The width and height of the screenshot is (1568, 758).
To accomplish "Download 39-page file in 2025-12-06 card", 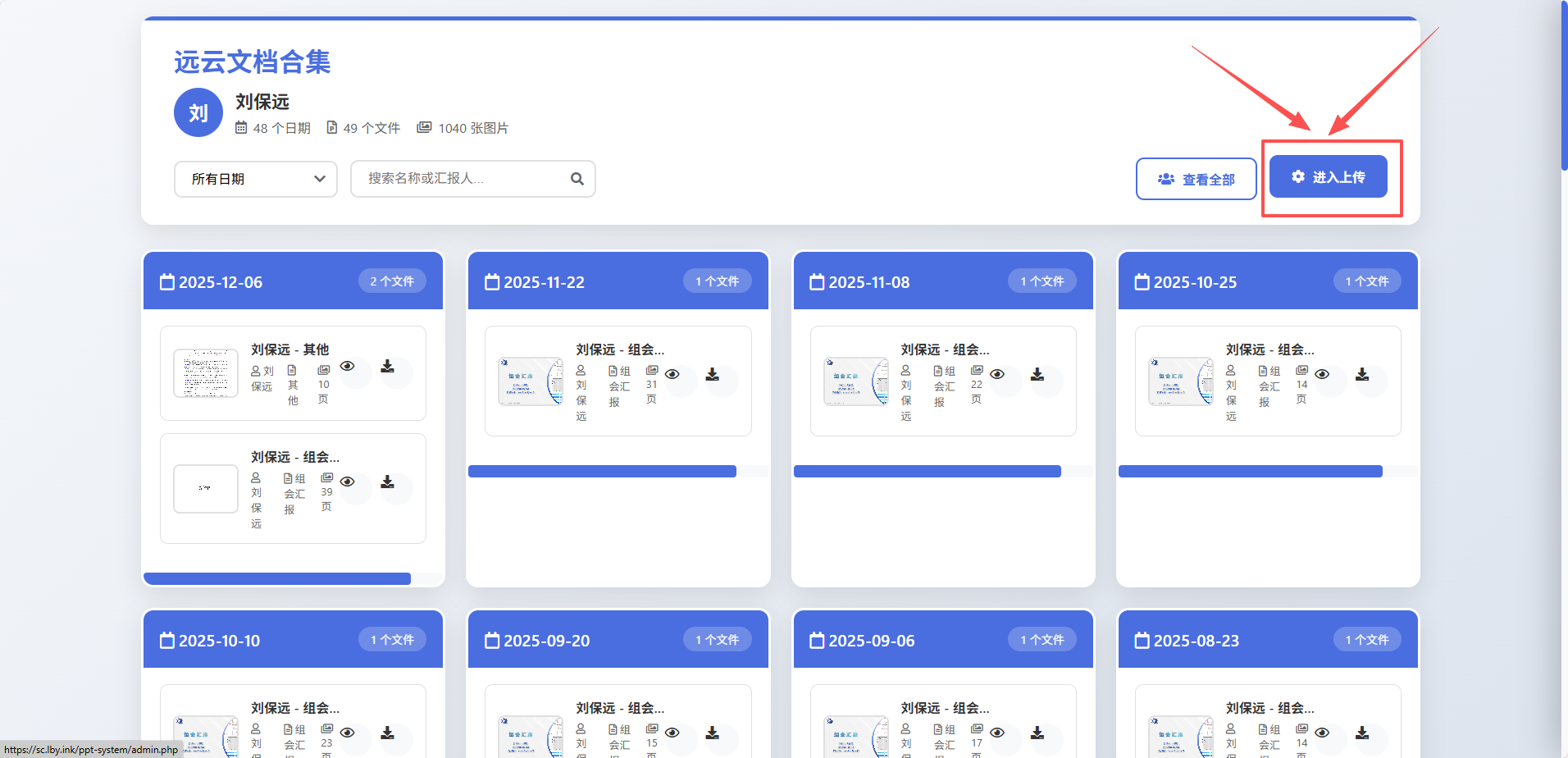I will click(388, 482).
